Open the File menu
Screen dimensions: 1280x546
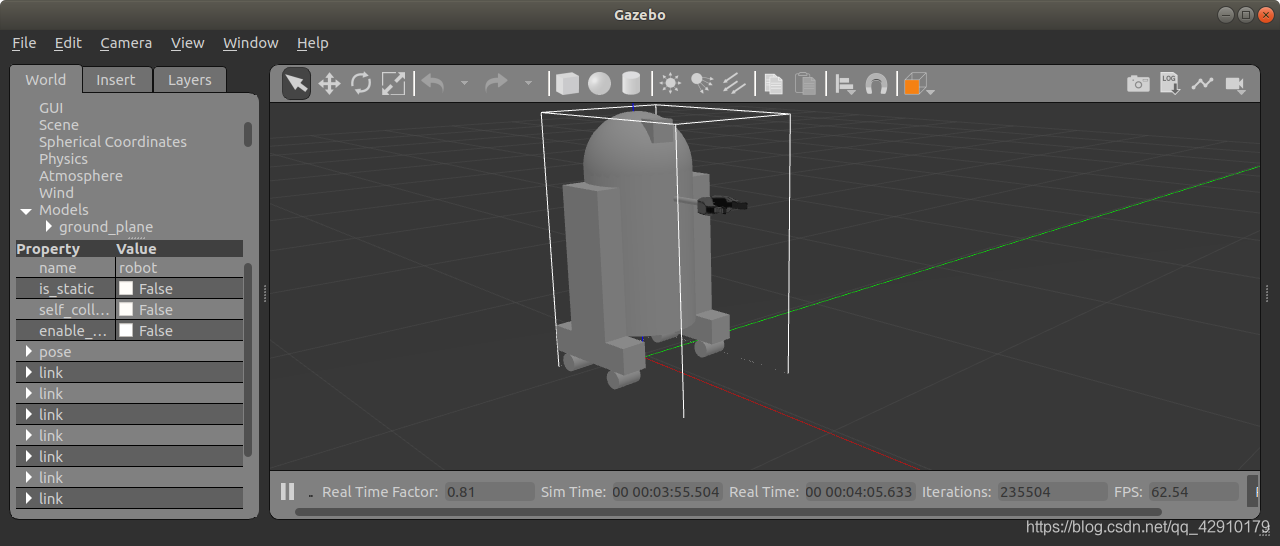click(24, 43)
